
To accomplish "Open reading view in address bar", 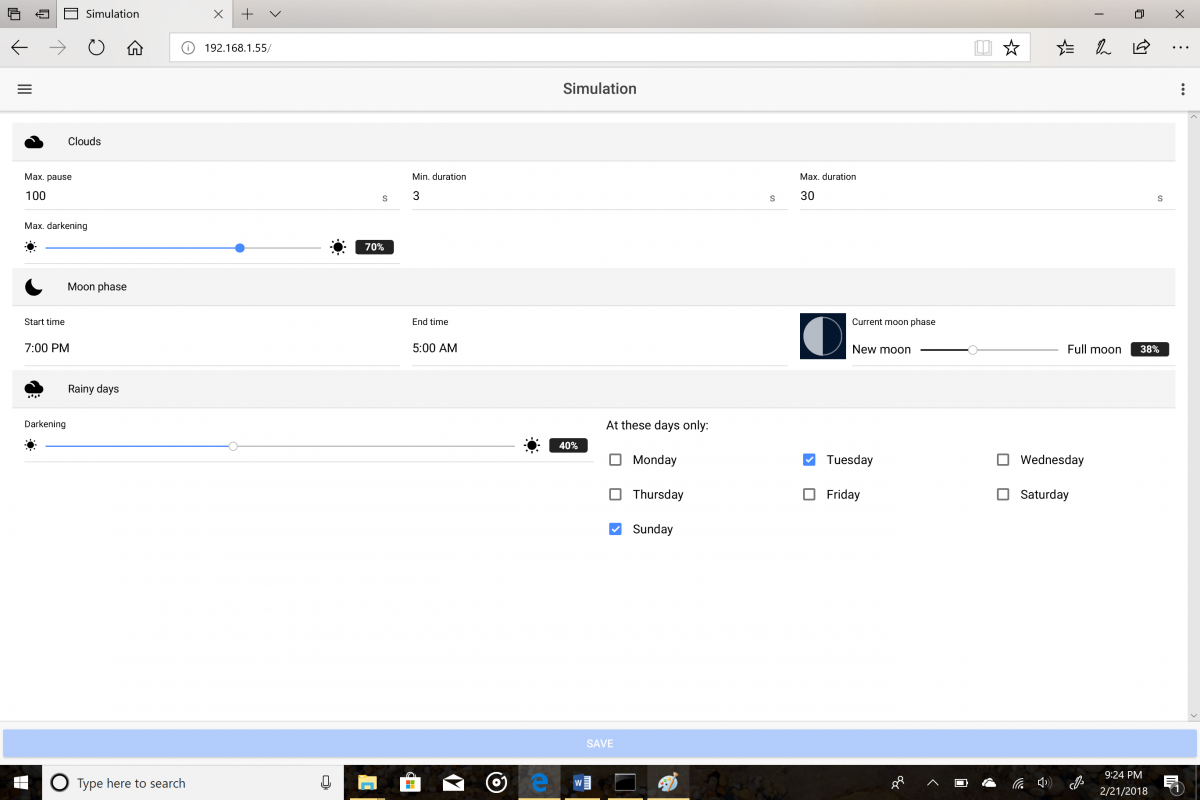I will pyautogui.click(x=983, y=48).
